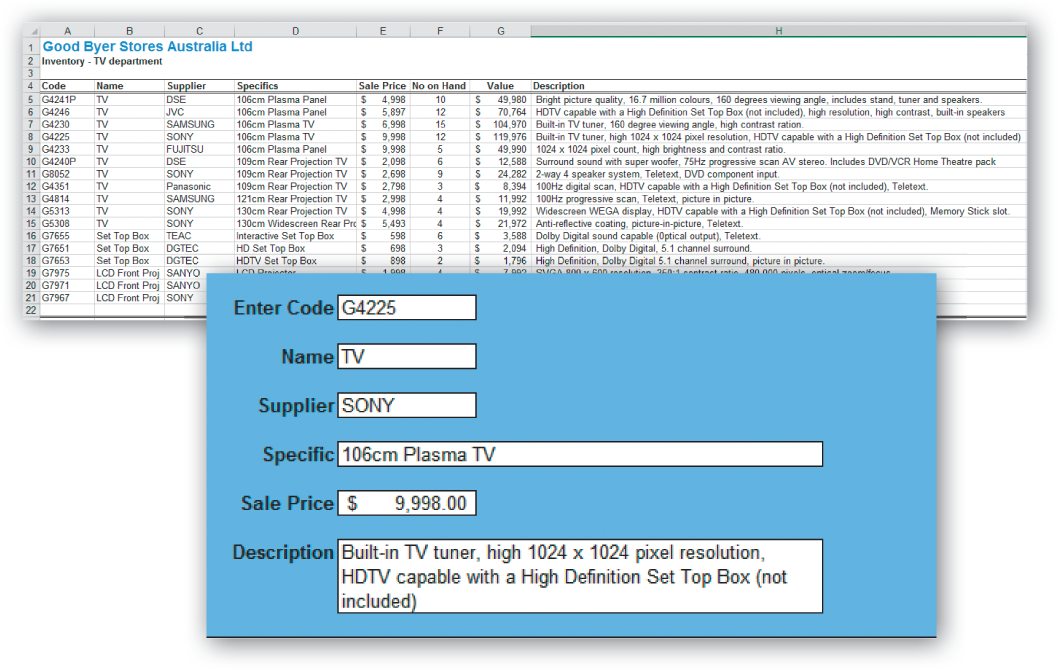Select row header 4
1058x669 pixels.
click(x=31, y=86)
